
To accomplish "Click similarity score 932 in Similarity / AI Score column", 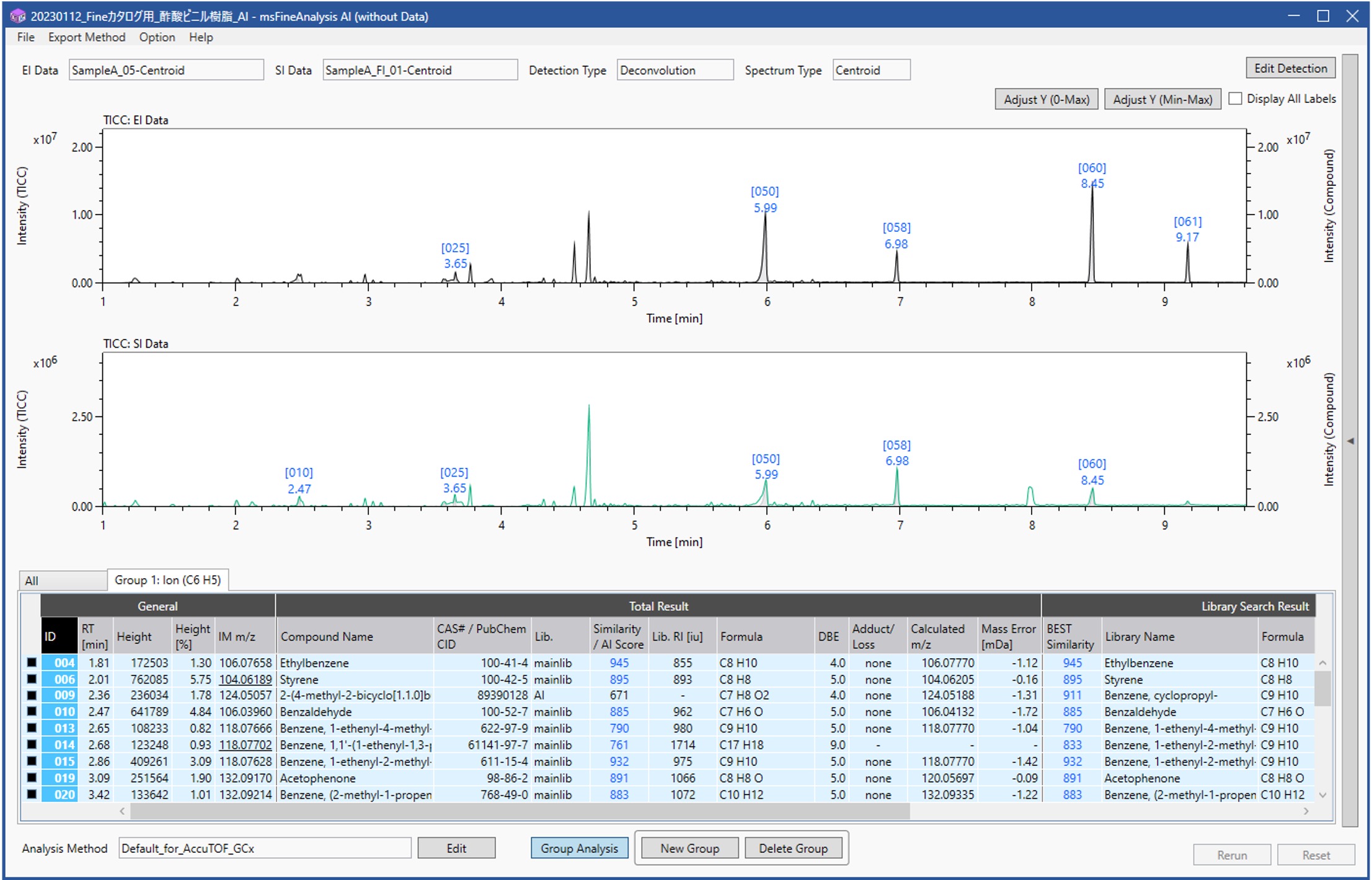I will click(x=619, y=761).
